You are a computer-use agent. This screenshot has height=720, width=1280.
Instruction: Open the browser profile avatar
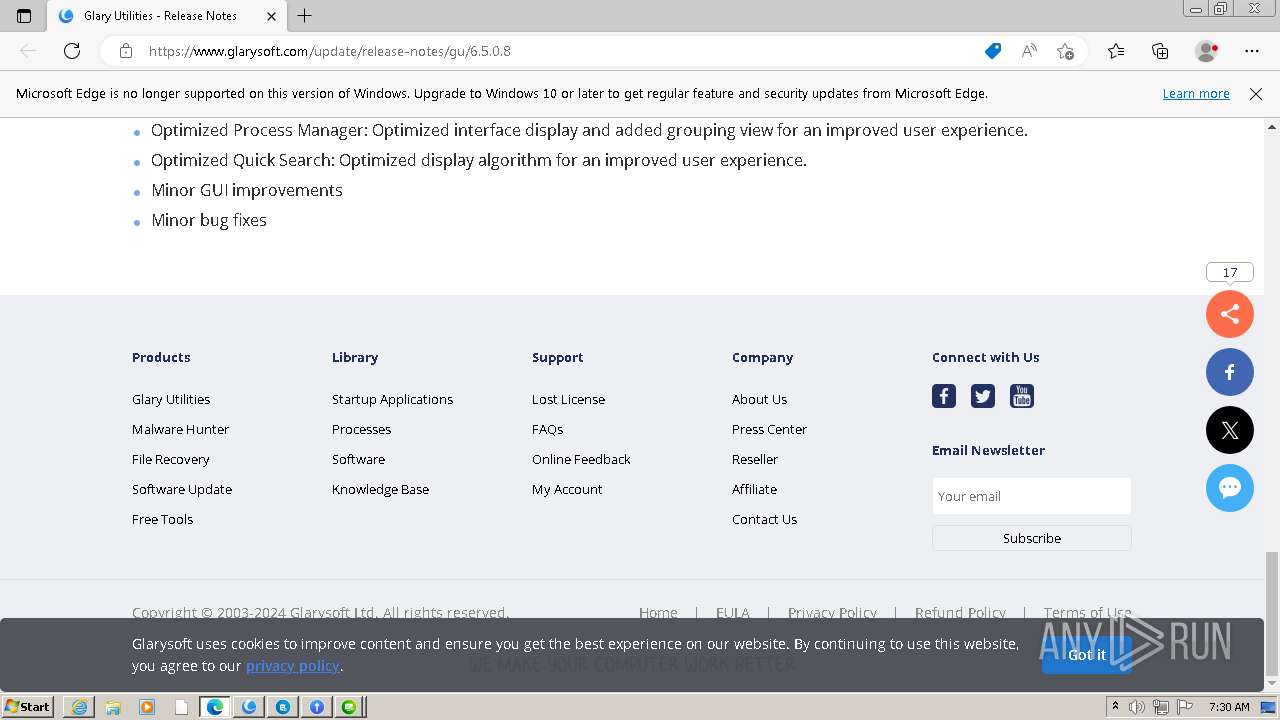click(x=1207, y=51)
